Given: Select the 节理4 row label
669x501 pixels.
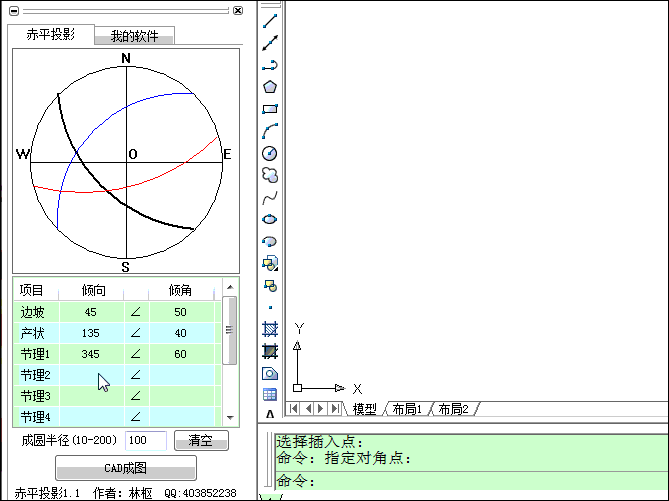Looking at the screenshot, I should [x=35, y=417].
